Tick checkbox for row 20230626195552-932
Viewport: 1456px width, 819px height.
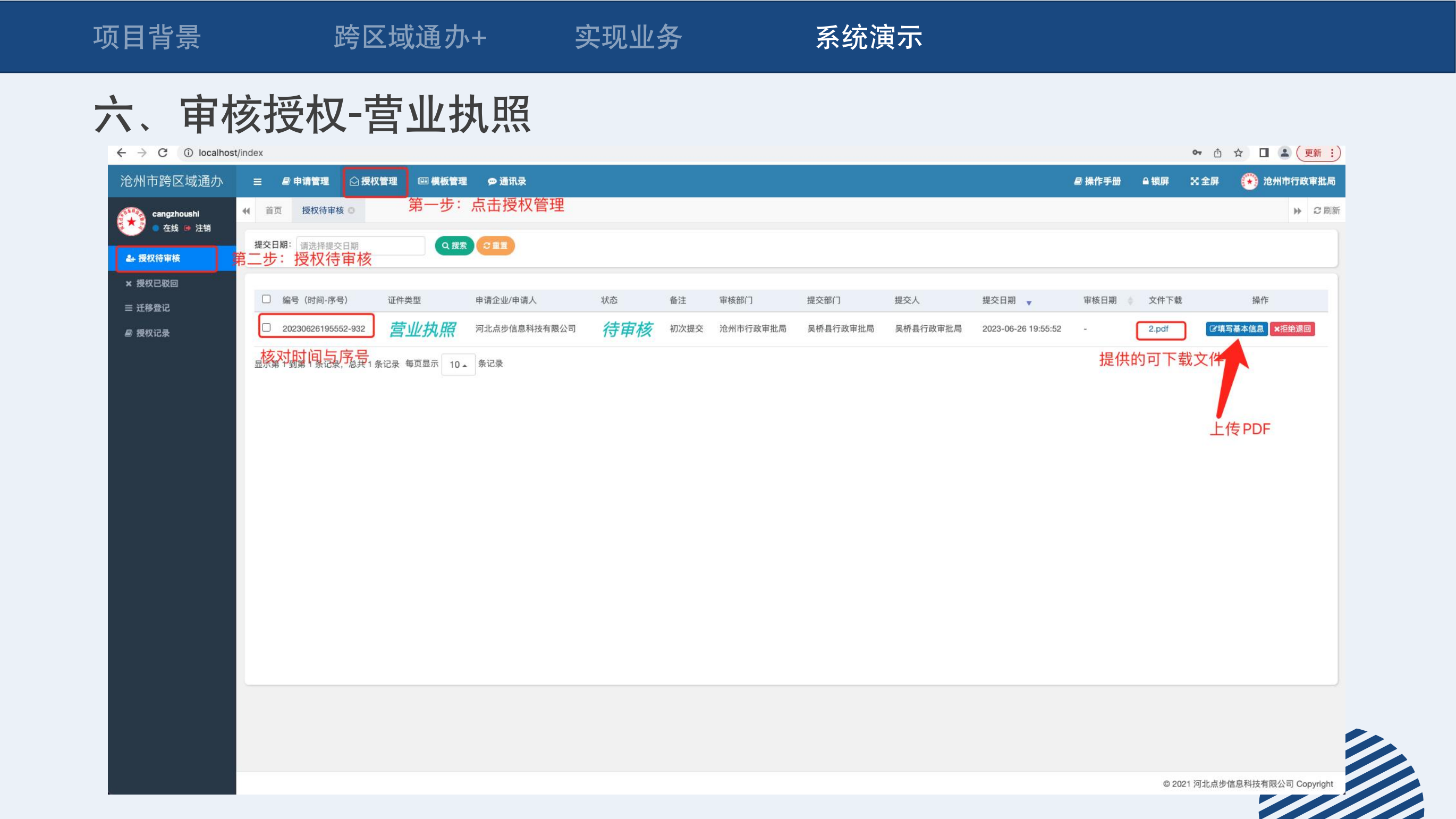[266, 327]
